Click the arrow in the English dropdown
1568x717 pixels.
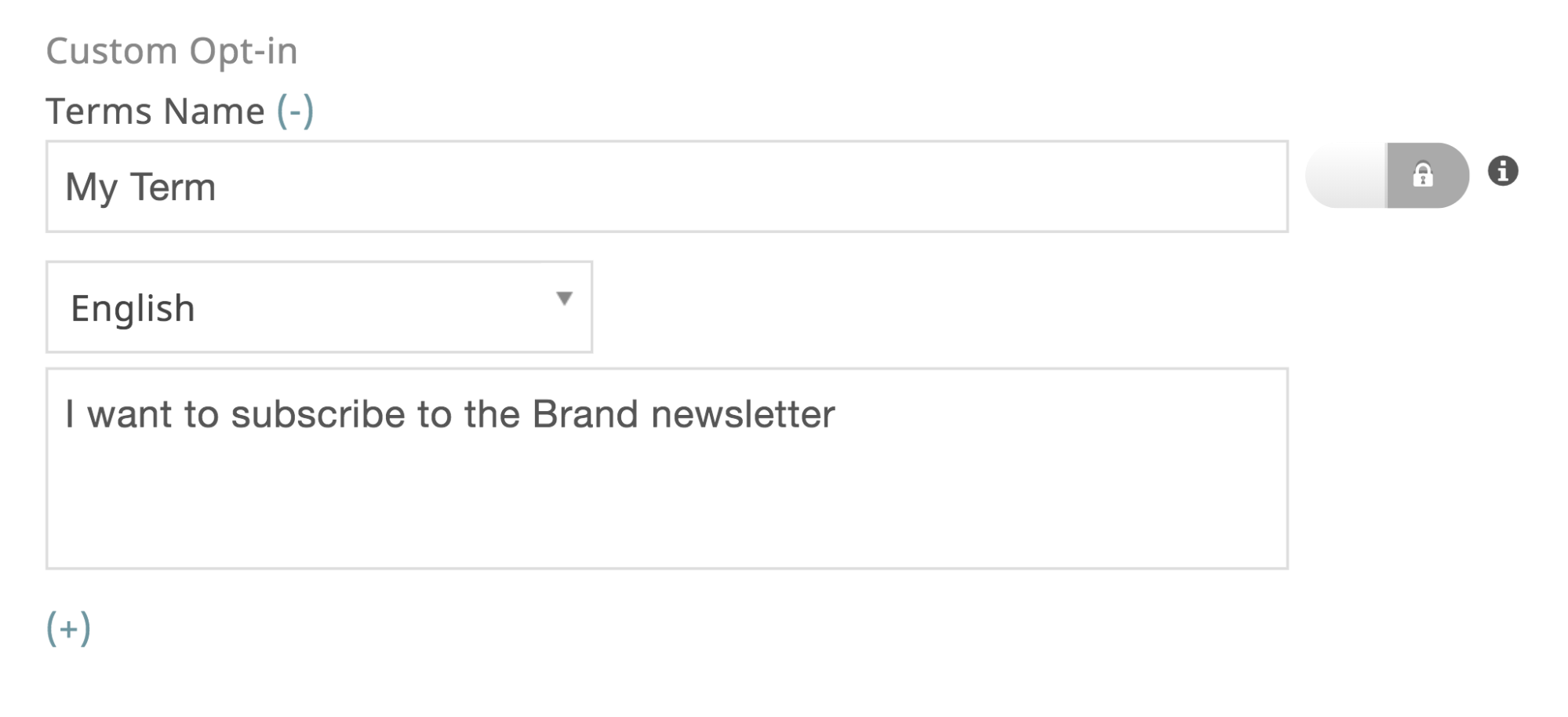[564, 298]
